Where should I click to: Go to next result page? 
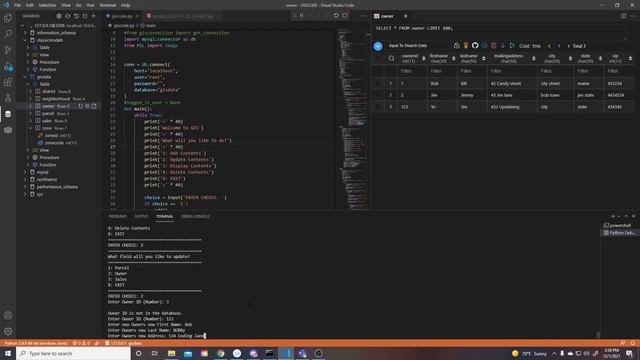tap(569, 46)
